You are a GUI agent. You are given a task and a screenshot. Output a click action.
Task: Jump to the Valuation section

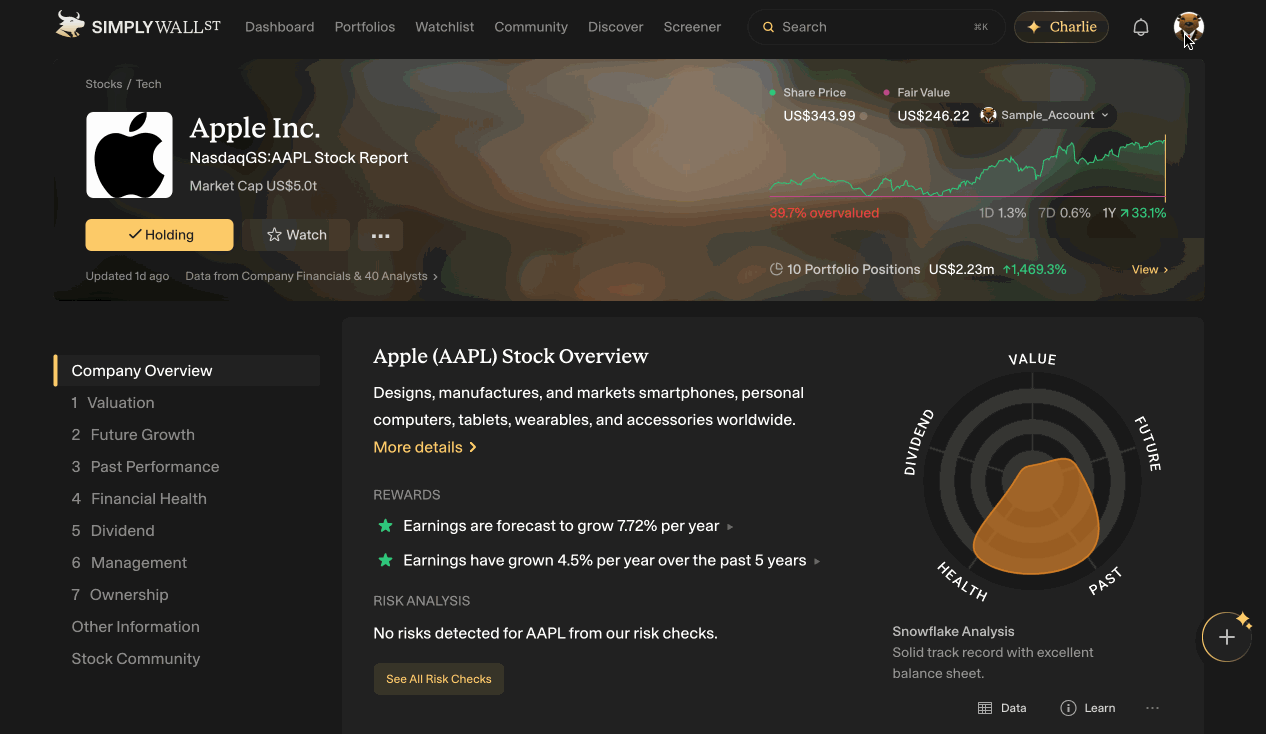tap(113, 403)
